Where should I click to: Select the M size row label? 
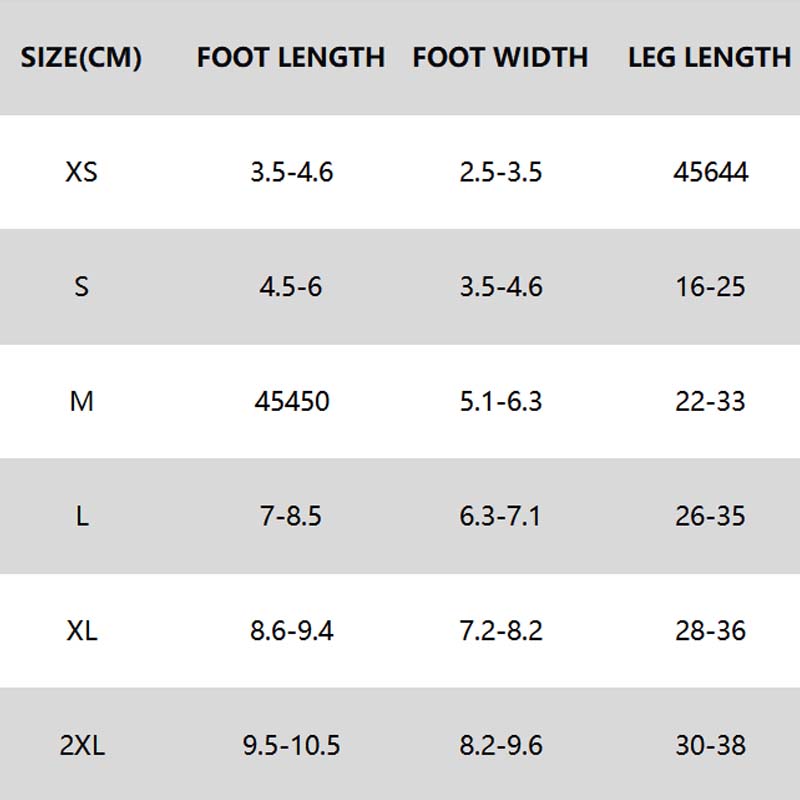coord(81,402)
